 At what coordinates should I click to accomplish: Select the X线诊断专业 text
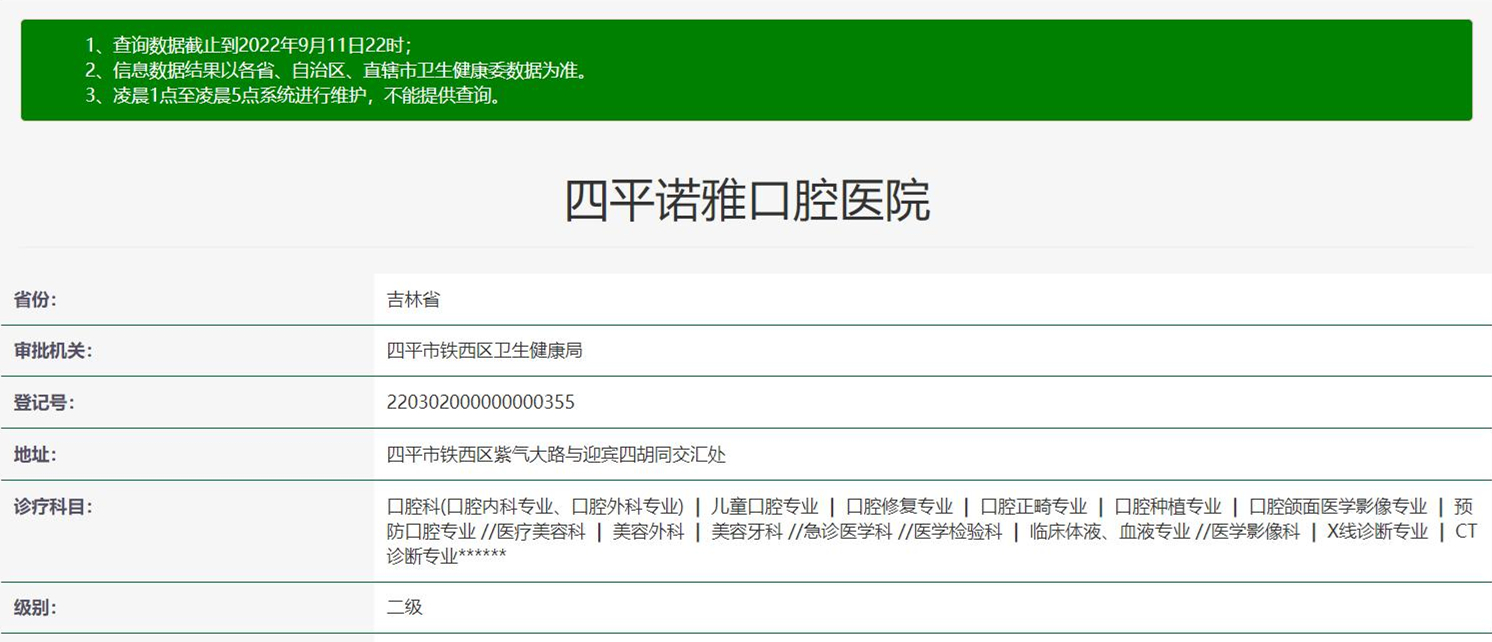(x=1377, y=532)
